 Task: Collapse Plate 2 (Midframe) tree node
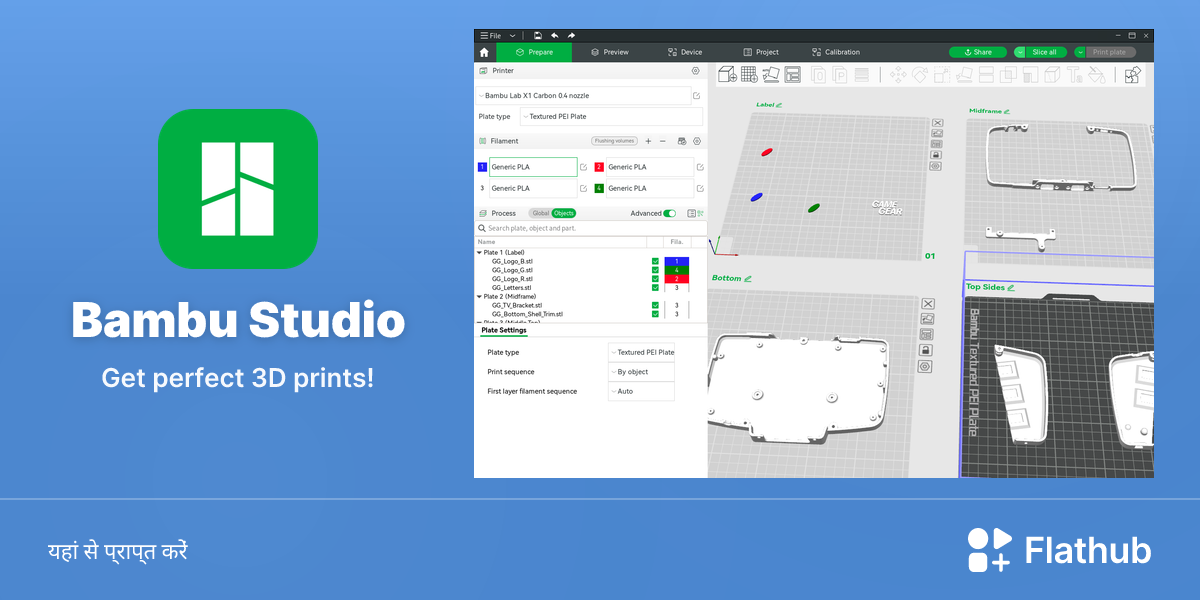click(479, 297)
